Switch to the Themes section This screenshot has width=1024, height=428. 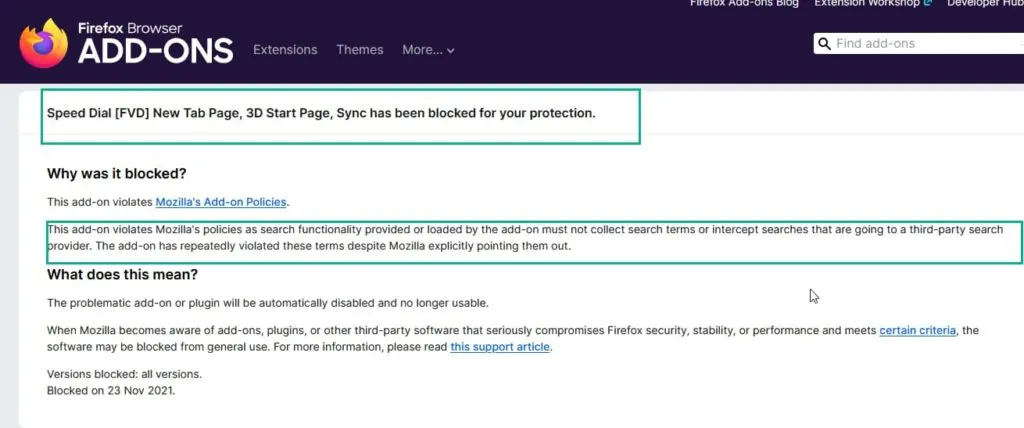click(359, 50)
